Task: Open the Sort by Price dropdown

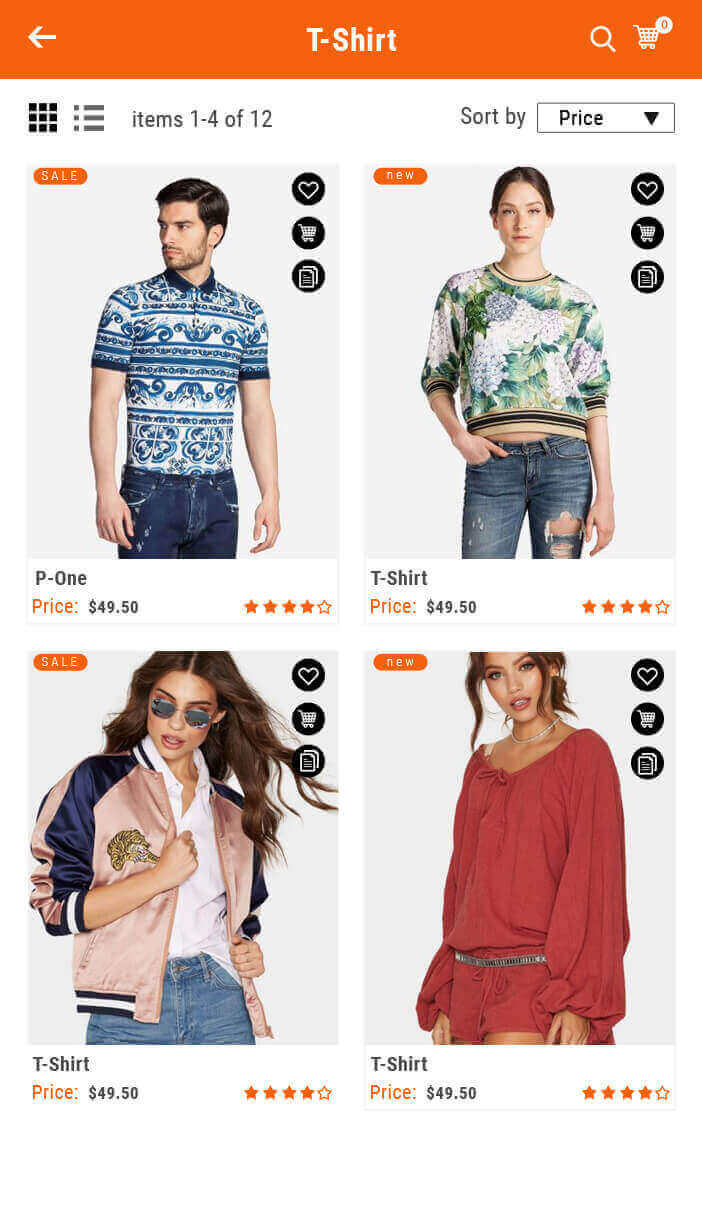Action: click(x=606, y=118)
